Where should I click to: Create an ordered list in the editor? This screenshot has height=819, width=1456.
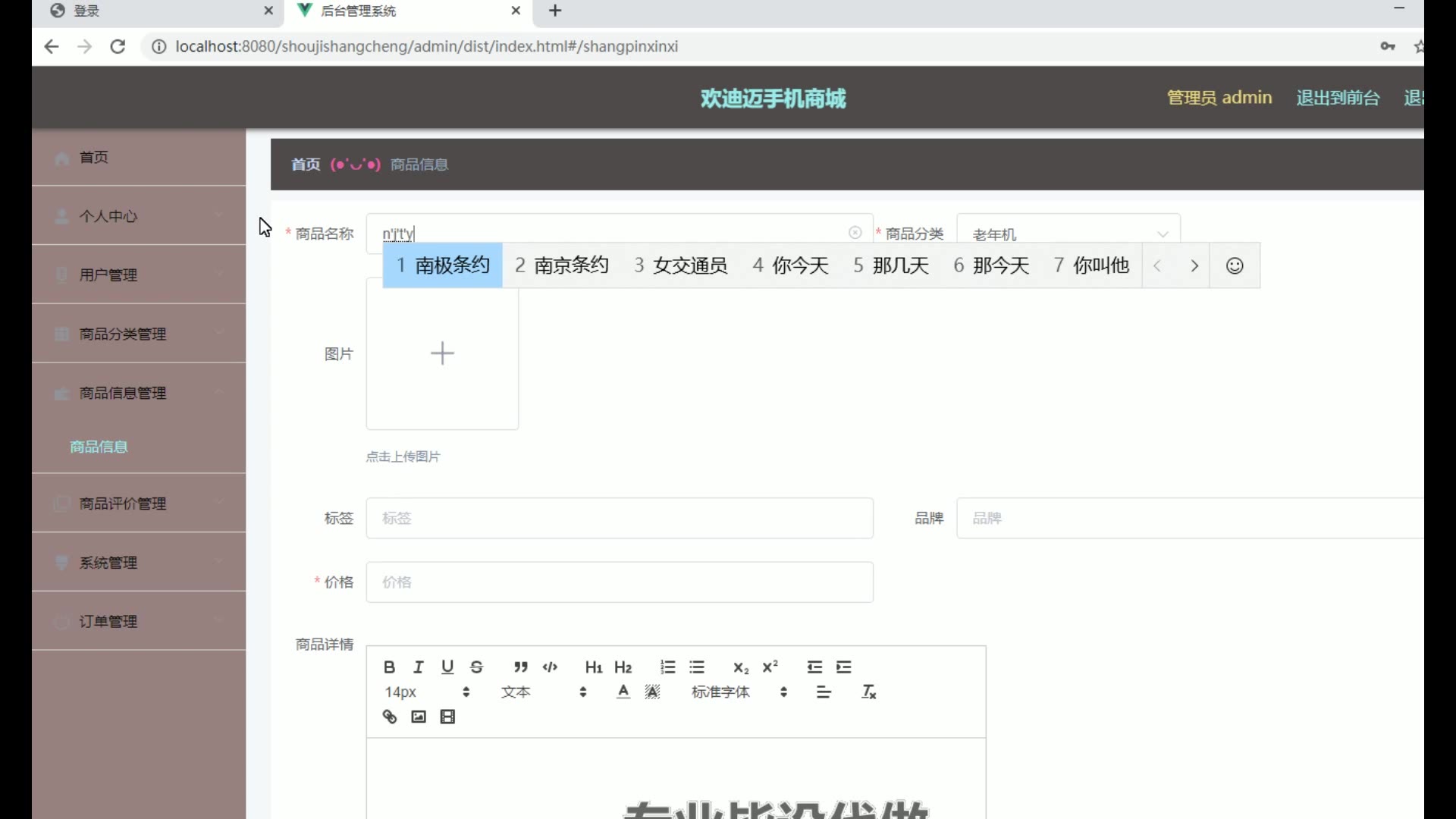[x=667, y=667]
